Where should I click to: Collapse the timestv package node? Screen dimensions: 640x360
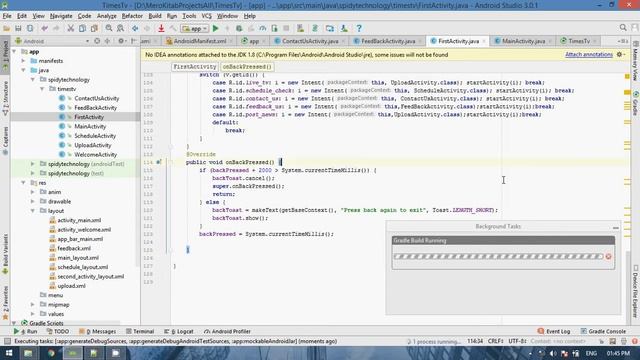pyautogui.click(x=42, y=89)
